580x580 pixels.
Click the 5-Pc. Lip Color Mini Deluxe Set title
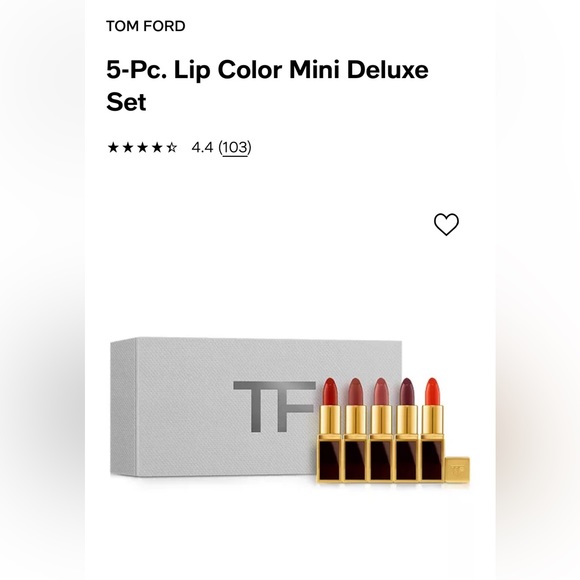point(267,85)
